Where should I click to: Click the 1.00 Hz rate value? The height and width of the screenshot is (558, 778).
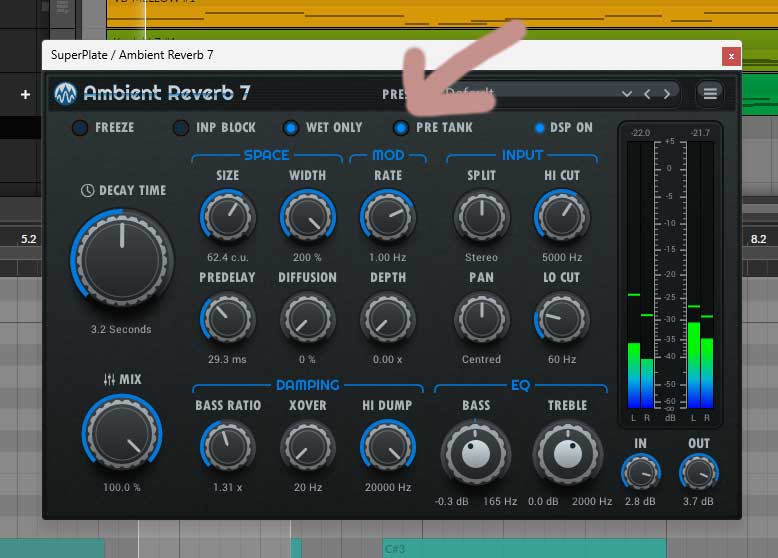(x=388, y=257)
